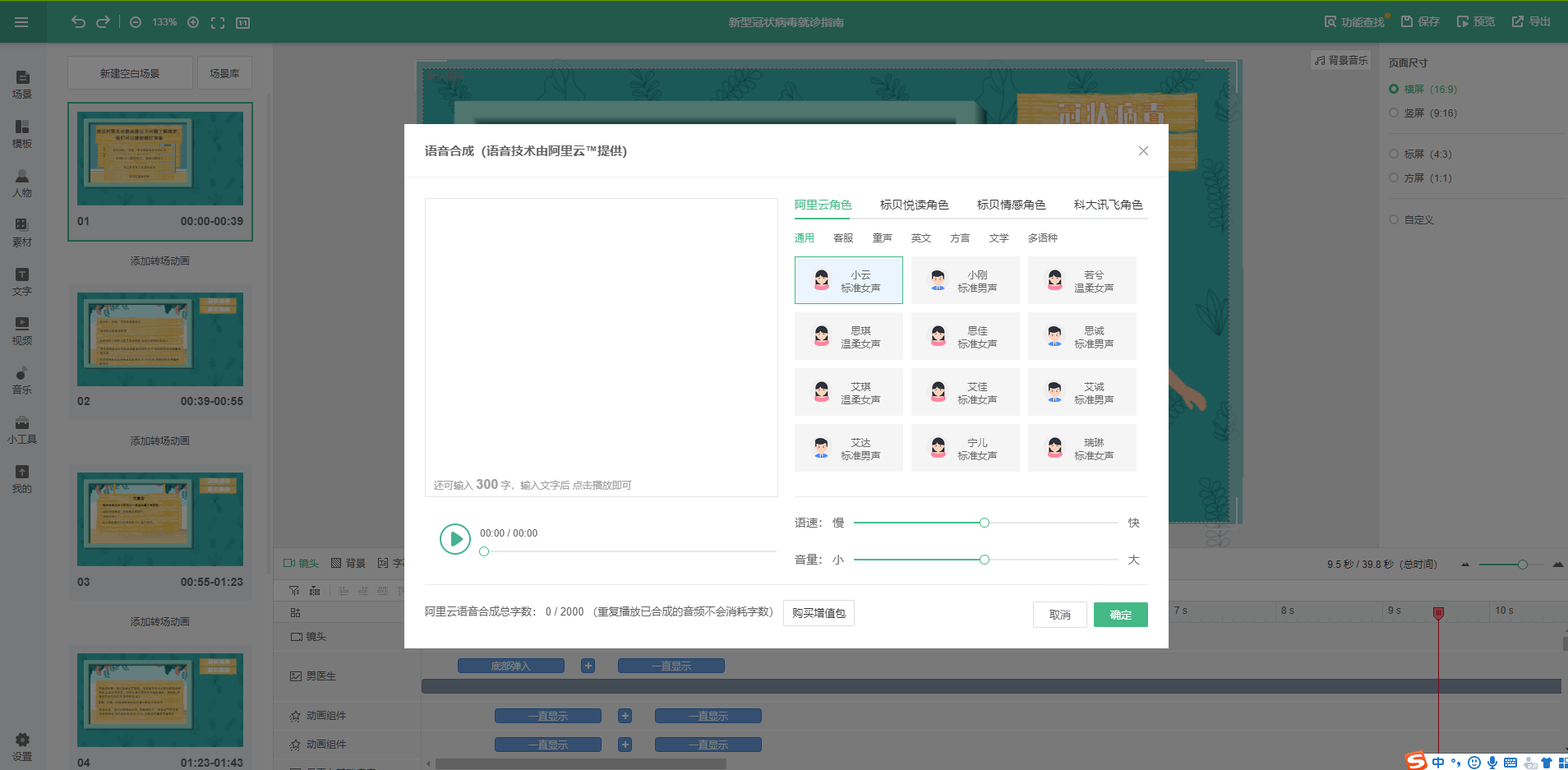Viewport: 1568px width, 770px height.
Task: Open the 场景库 scene library
Action: [x=224, y=73]
